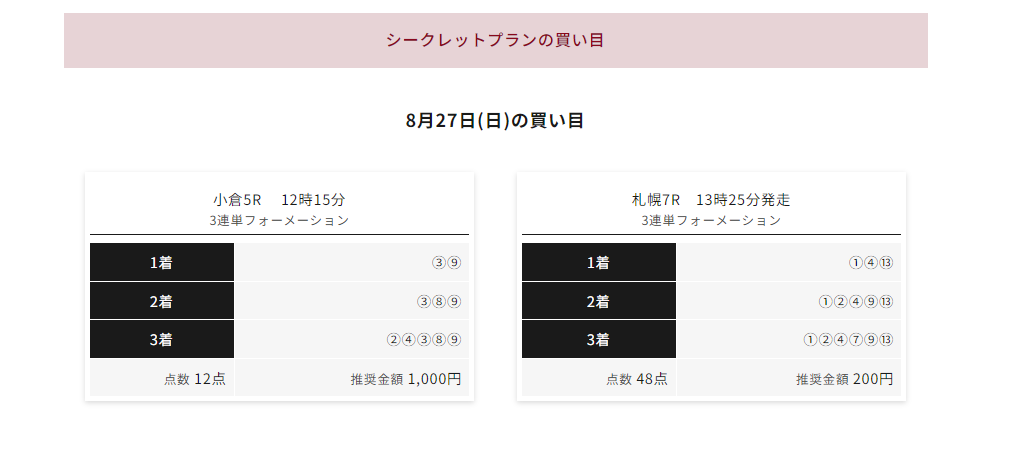Click the シークレットプランの買い目 banner
The width and height of the screenshot is (1014, 462).
pos(495,40)
